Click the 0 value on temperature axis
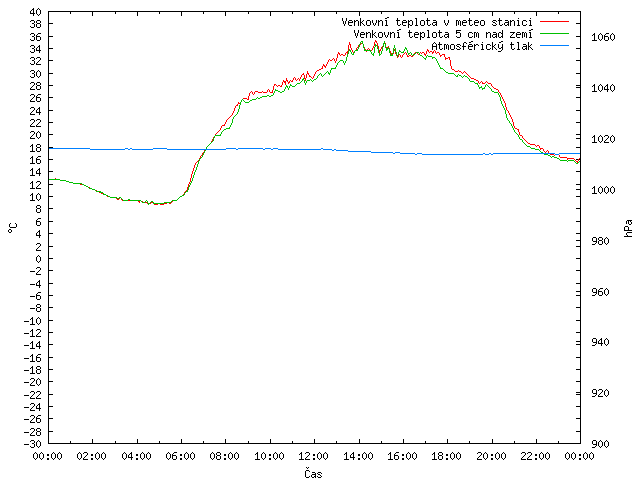The height and width of the screenshot is (480, 640). (x=38, y=259)
